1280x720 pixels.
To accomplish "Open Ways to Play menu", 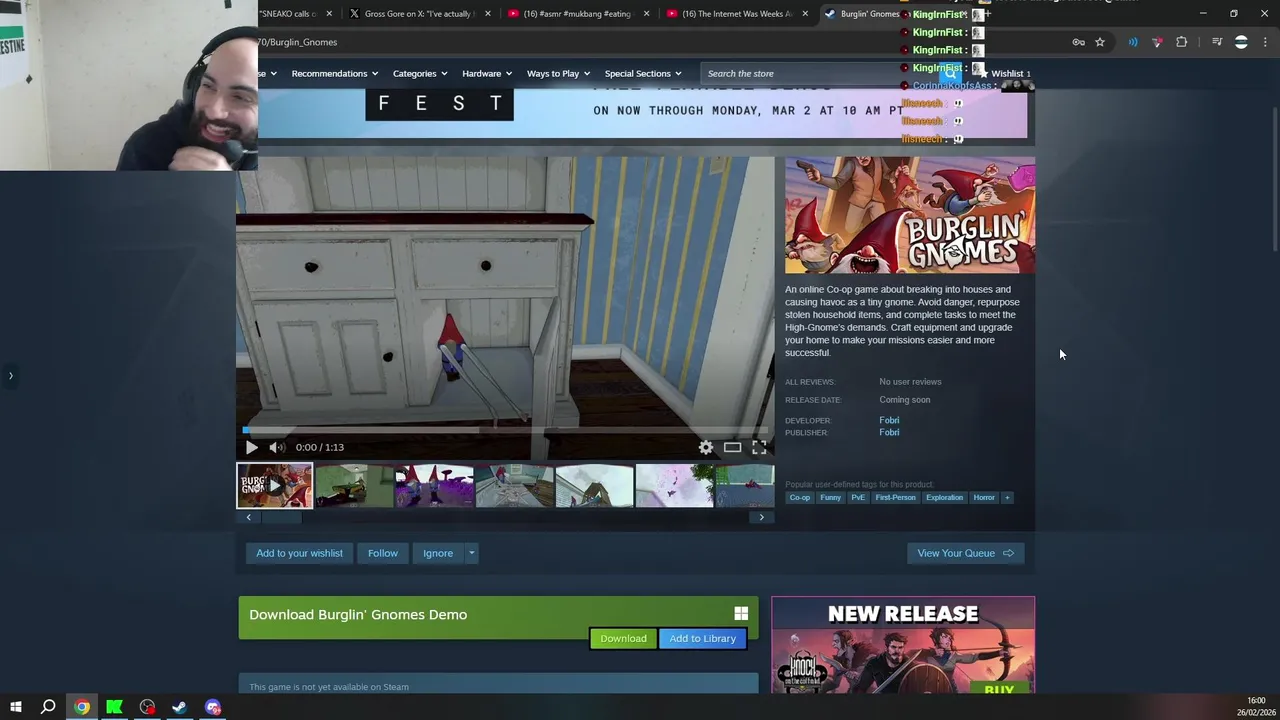I will (558, 73).
